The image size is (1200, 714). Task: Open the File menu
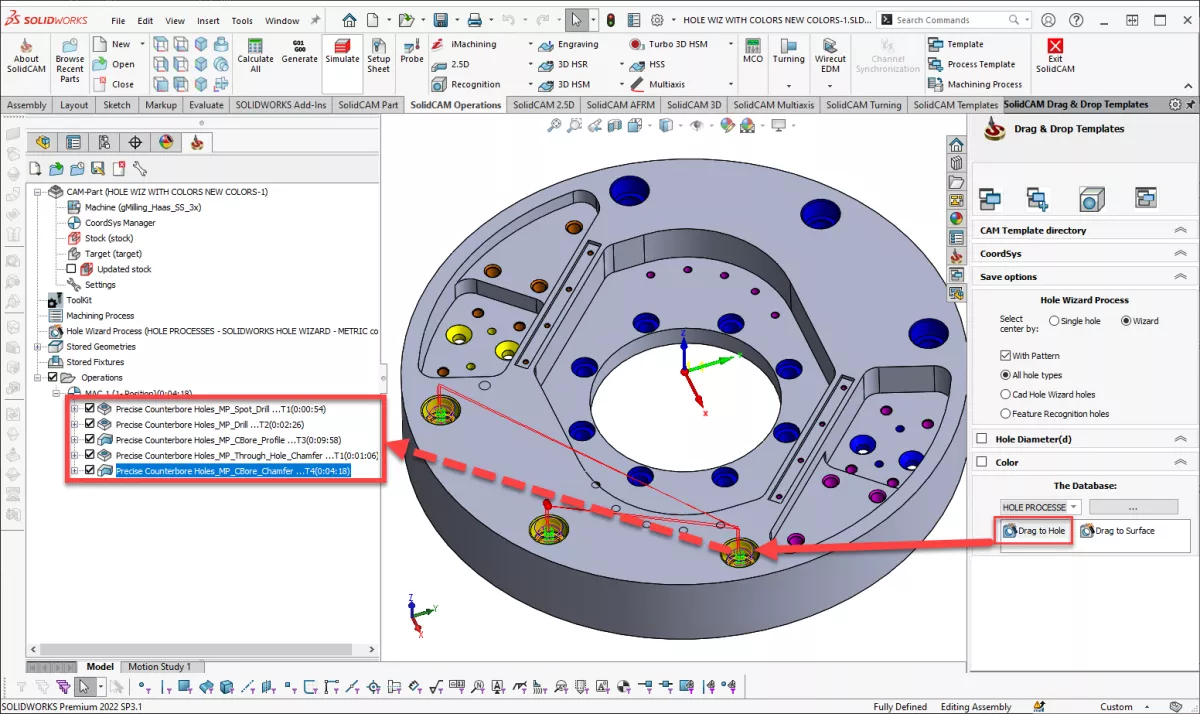point(118,20)
